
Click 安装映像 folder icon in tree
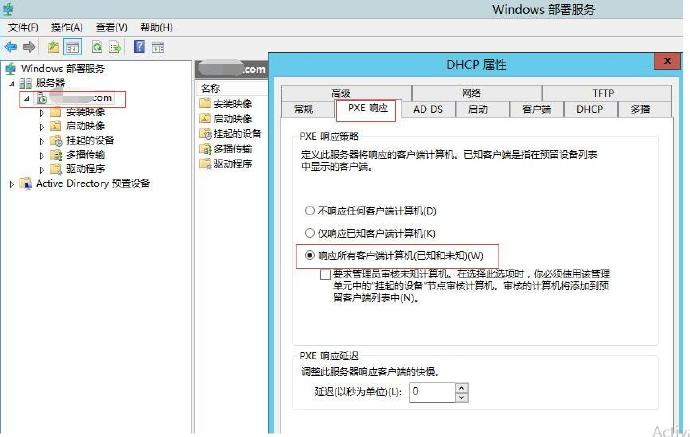[55, 112]
